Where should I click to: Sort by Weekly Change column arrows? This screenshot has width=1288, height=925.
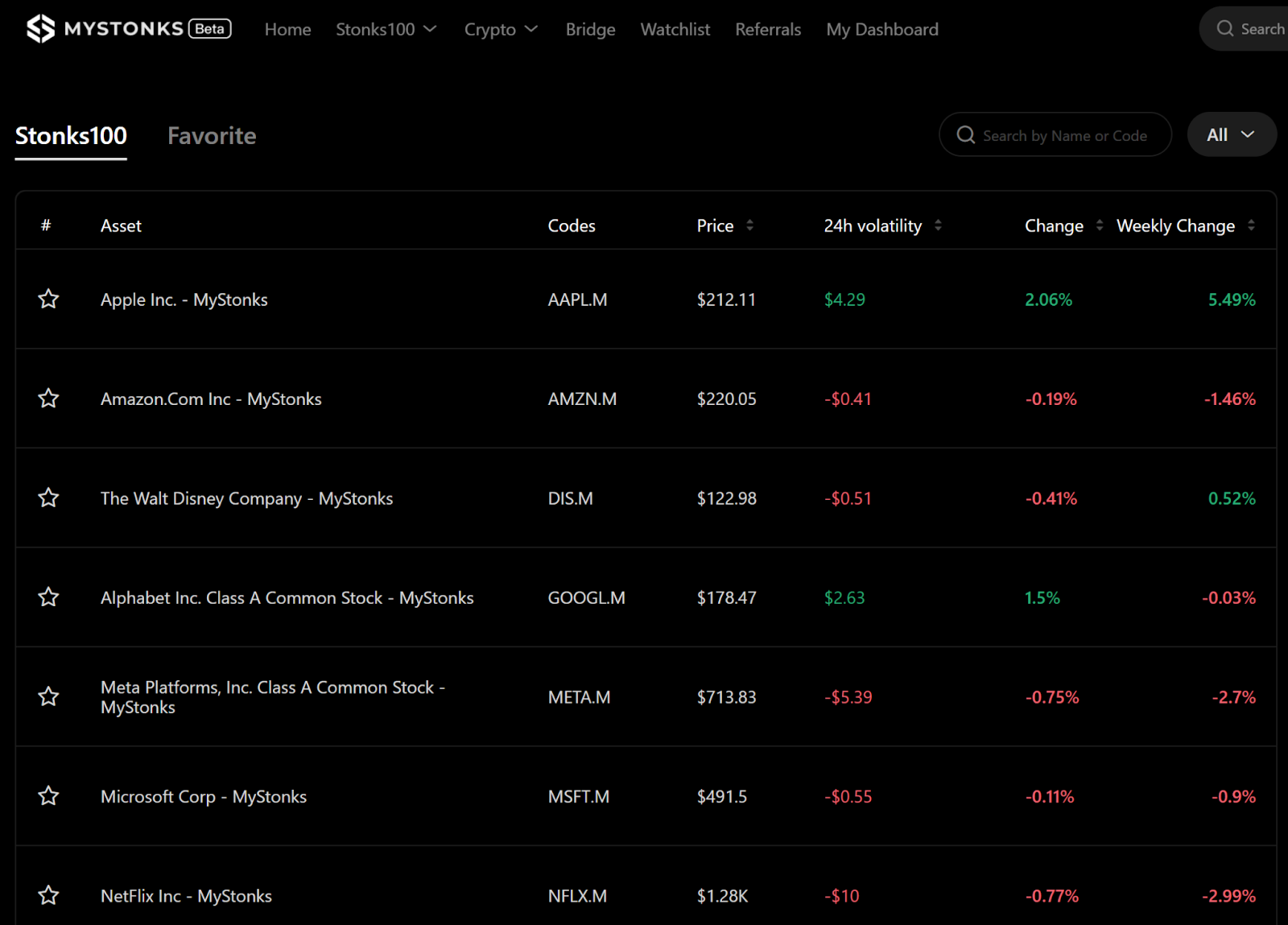(x=1251, y=225)
